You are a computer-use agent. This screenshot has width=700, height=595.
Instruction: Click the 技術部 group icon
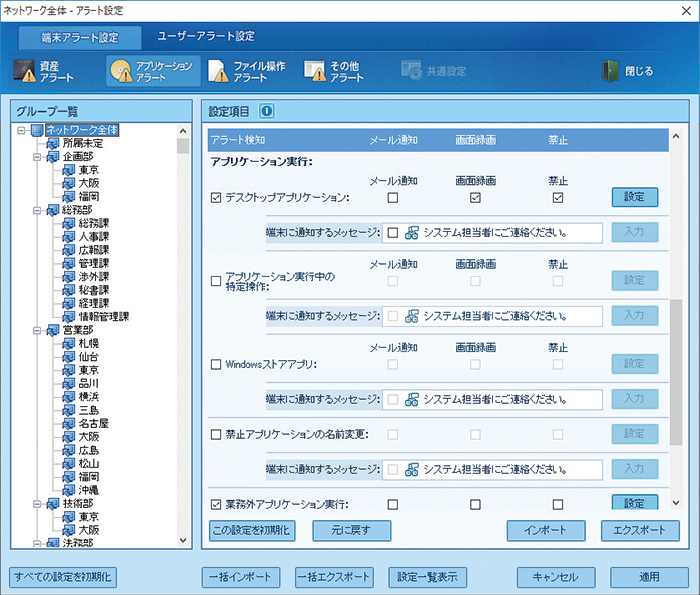pyautogui.click(x=53, y=503)
